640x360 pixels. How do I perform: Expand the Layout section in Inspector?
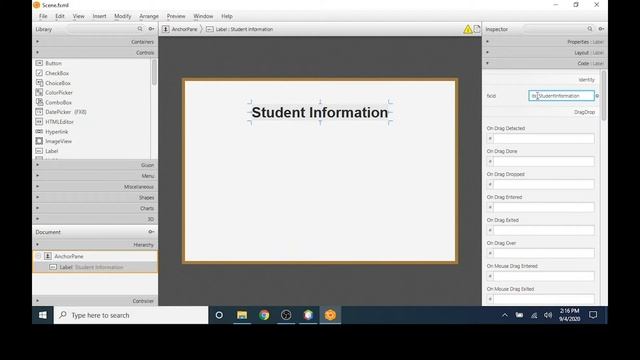(x=545, y=52)
